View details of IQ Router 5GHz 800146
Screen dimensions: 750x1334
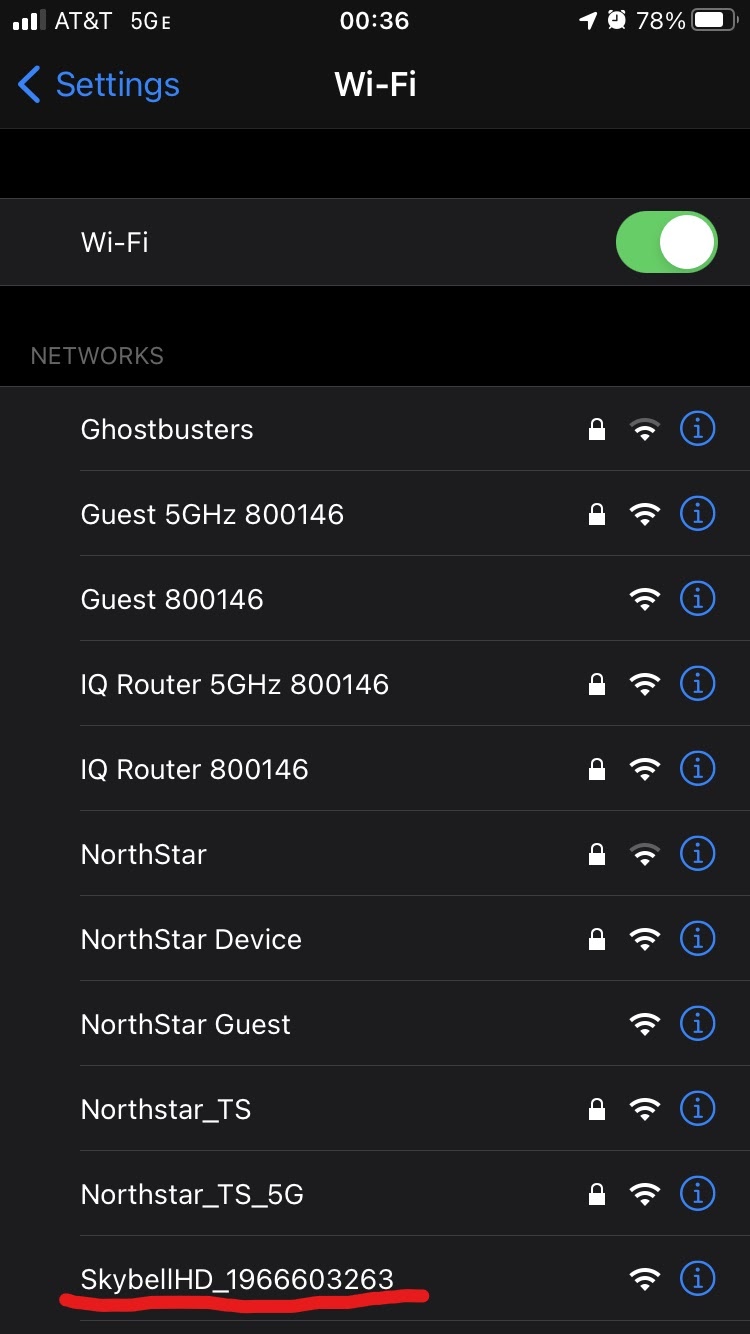tap(697, 683)
